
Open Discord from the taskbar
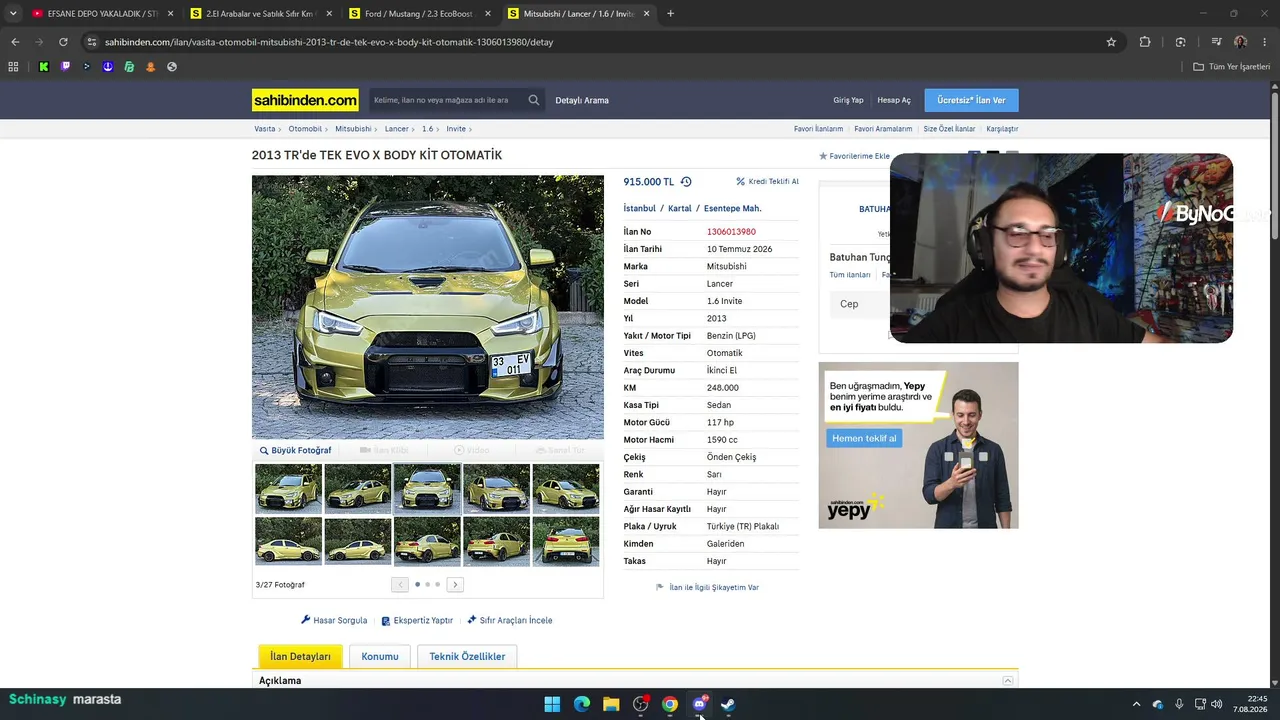point(699,704)
